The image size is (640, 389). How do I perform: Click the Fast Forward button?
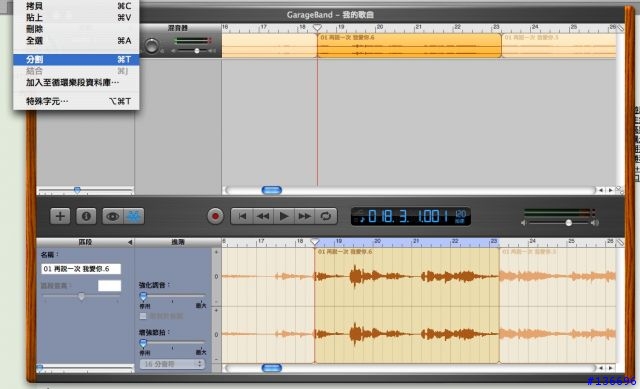304,216
